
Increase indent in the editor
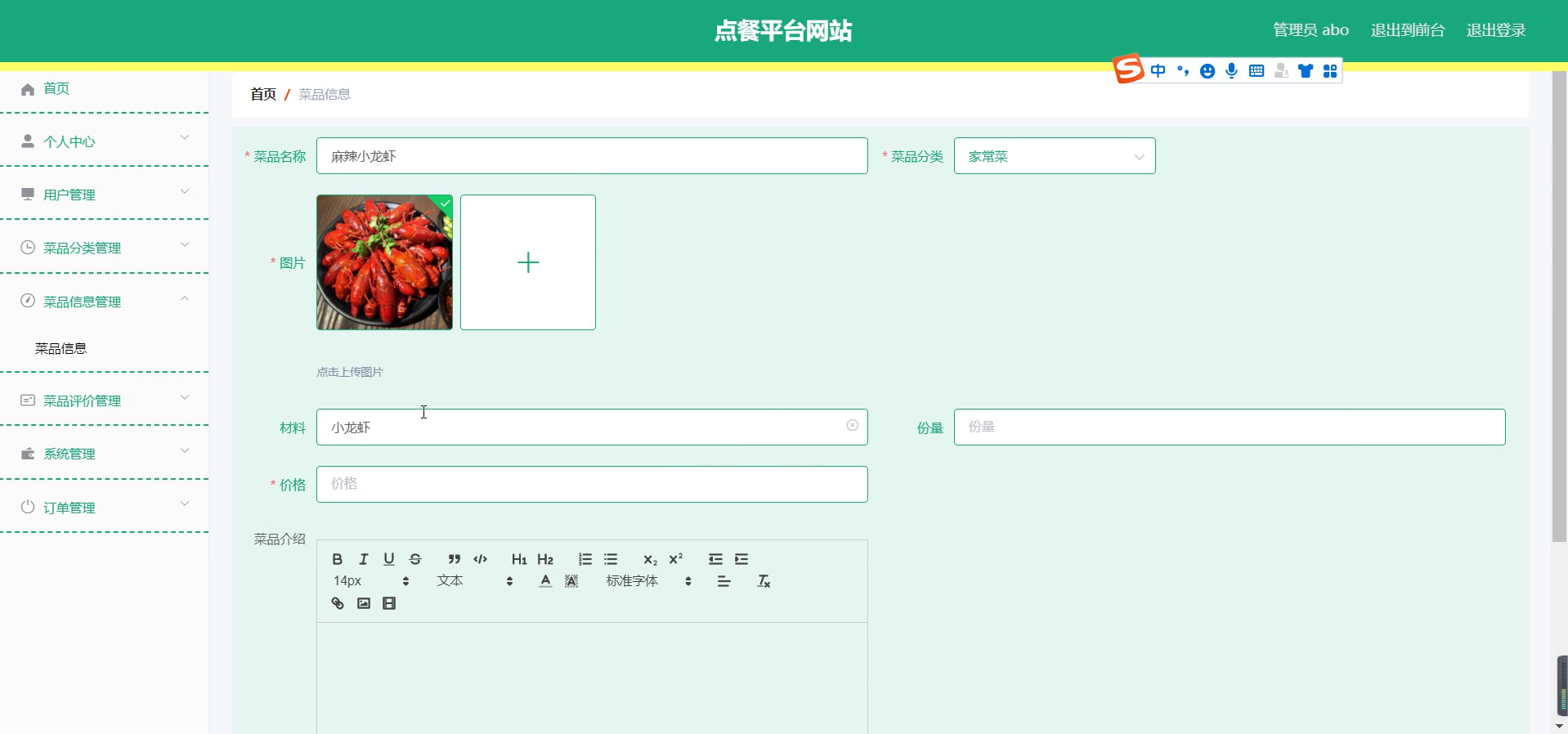pyautogui.click(x=741, y=559)
